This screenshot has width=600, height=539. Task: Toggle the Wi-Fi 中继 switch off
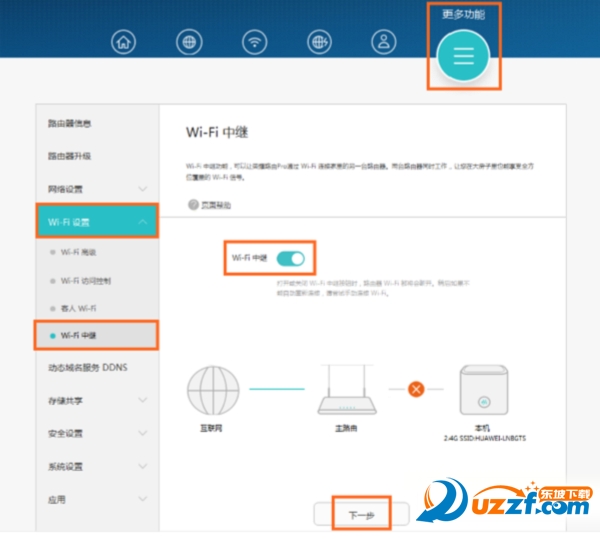click(x=291, y=258)
